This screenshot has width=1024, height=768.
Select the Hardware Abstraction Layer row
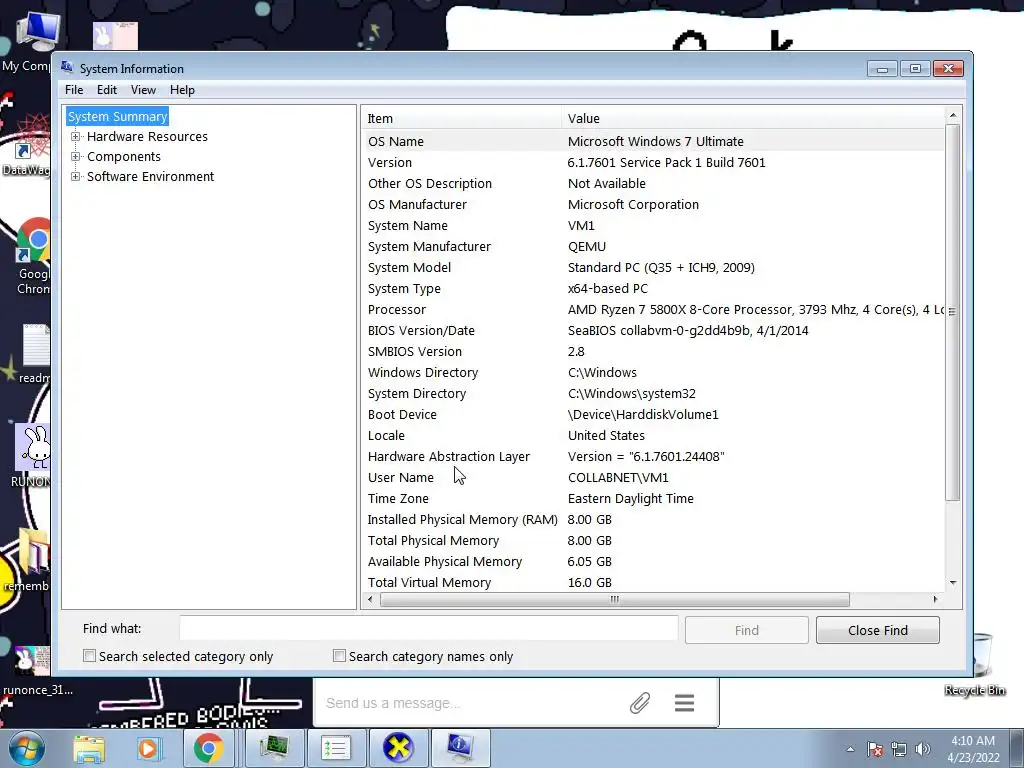tap(653, 456)
